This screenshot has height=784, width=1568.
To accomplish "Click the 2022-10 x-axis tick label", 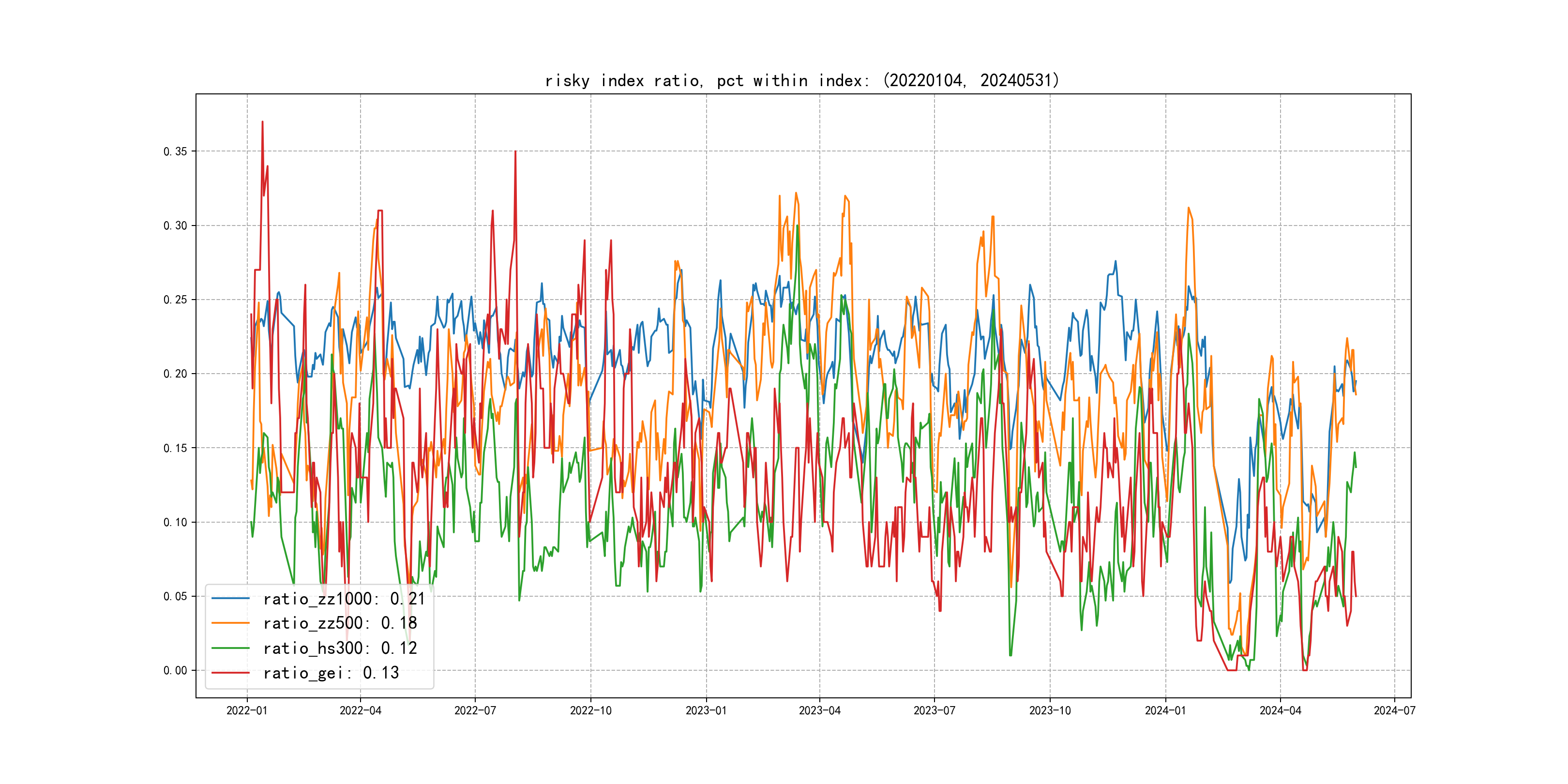I will pos(590,711).
